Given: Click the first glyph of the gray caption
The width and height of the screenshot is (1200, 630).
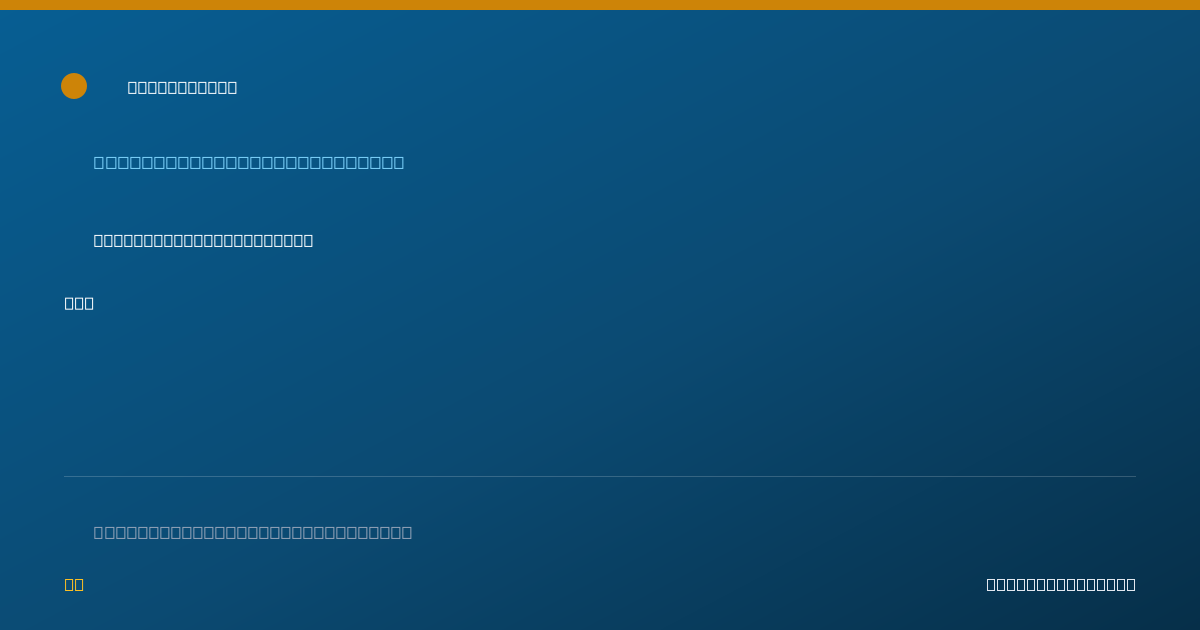Looking at the screenshot, I should [x=99, y=532].
